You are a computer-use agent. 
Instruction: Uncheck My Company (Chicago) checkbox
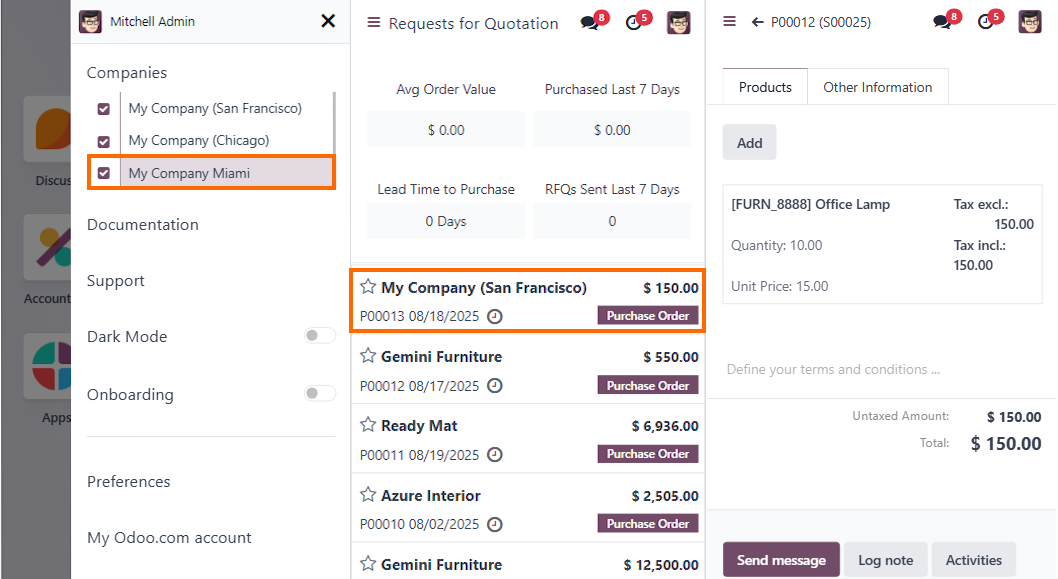[103, 141]
